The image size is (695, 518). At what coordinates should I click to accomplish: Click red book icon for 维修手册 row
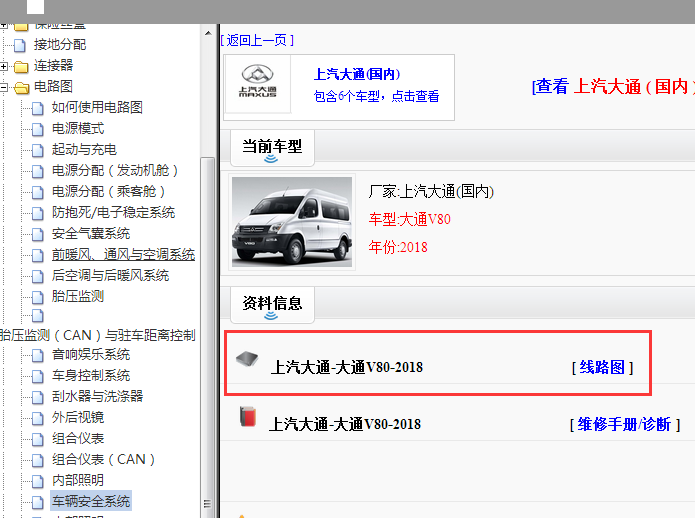tap(248, 417)
